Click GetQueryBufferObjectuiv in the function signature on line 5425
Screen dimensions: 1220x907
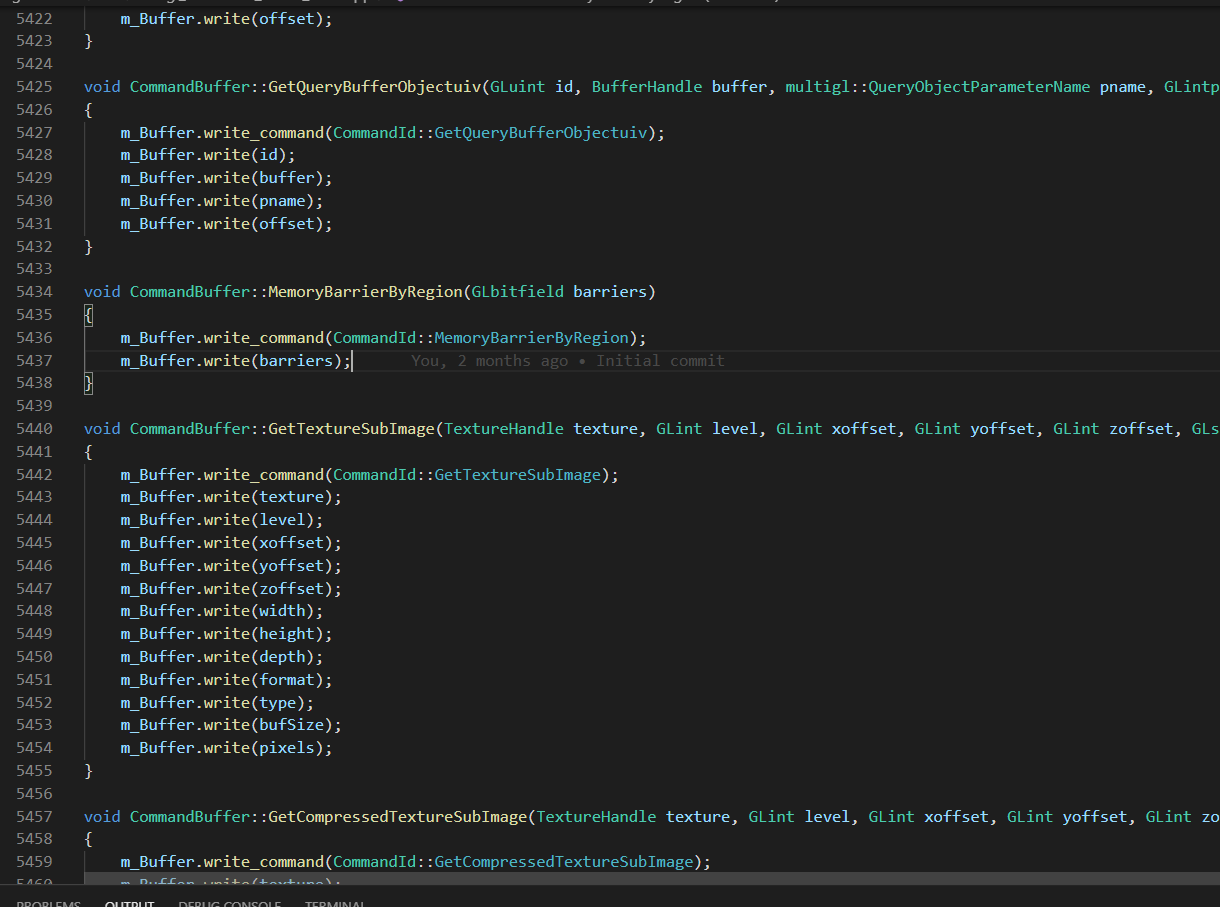(374, 87)
